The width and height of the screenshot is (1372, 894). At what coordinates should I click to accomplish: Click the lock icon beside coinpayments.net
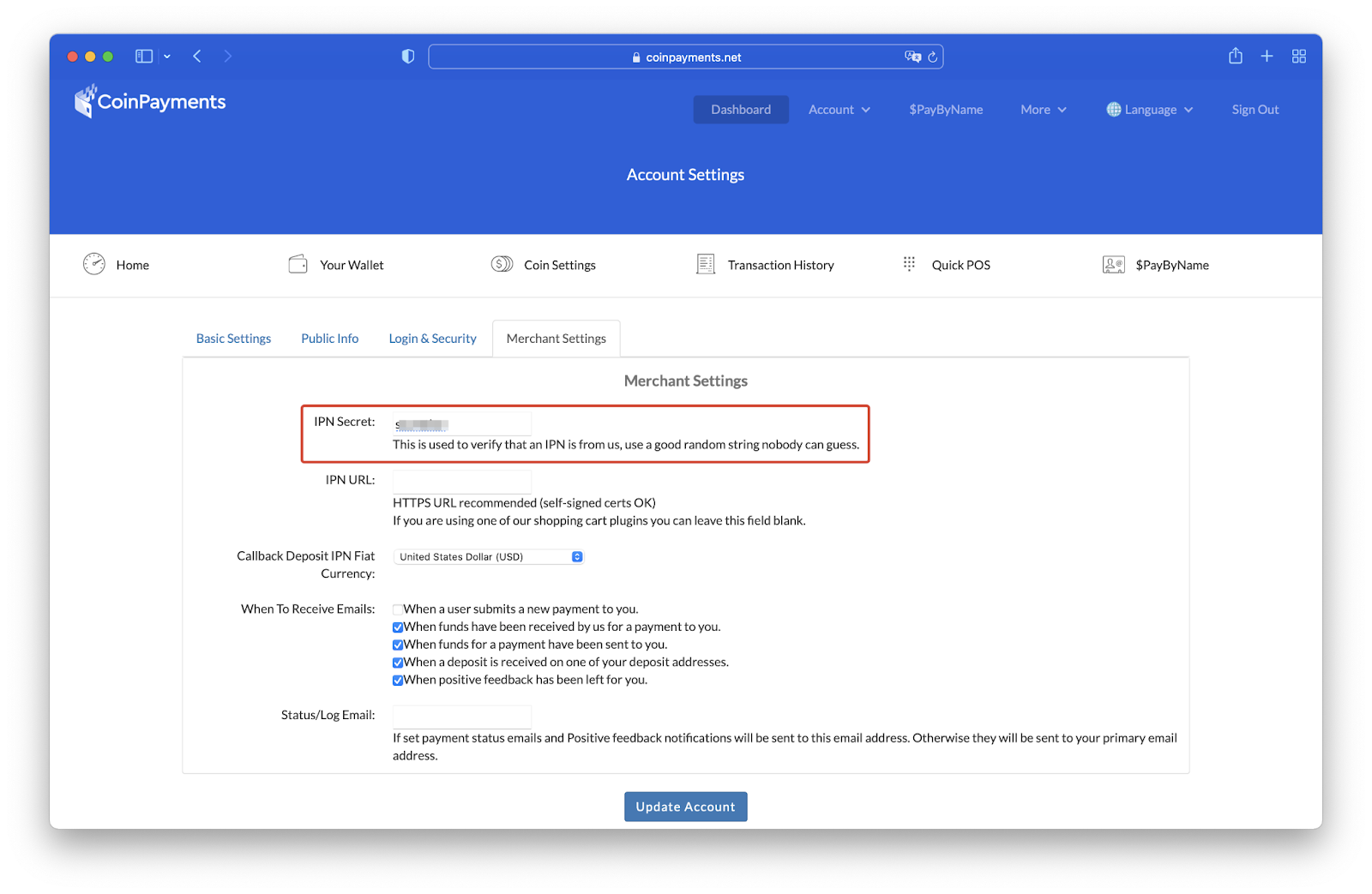pyautogui.click(x=636, y=57)
